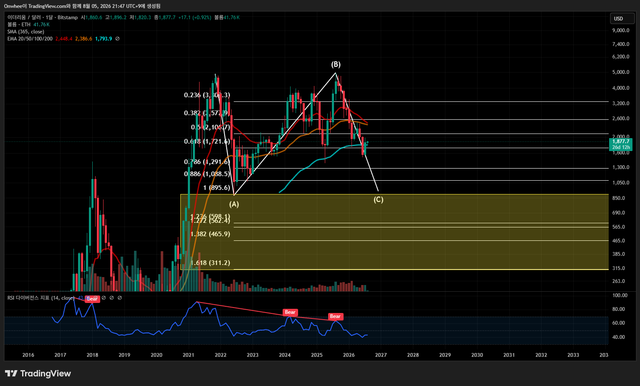Viewport: 640px width, 386px height.
Task: Click the 2021 label on time axis
Action: coord(188,355)
